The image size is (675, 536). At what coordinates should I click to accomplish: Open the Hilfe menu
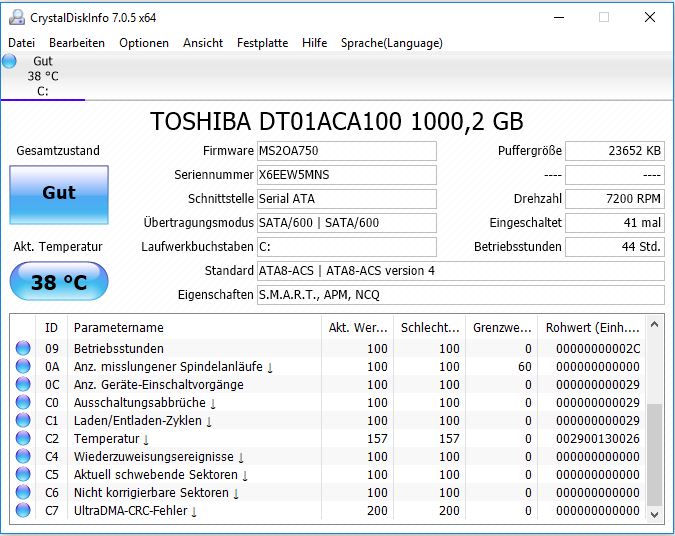click(x=315, y=43)
